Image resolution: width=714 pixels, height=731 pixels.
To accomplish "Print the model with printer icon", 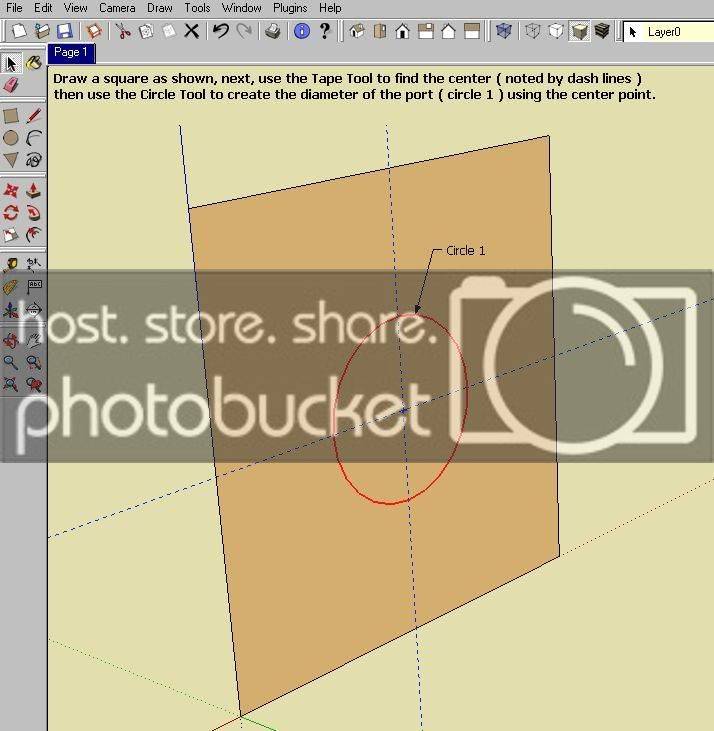I will tap(273, 32).
